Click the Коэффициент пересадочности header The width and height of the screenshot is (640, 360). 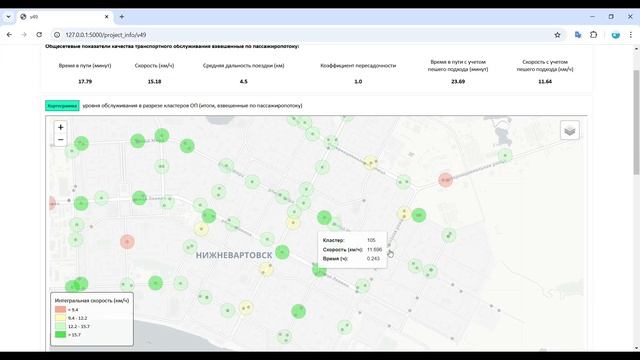pos(358,65)
